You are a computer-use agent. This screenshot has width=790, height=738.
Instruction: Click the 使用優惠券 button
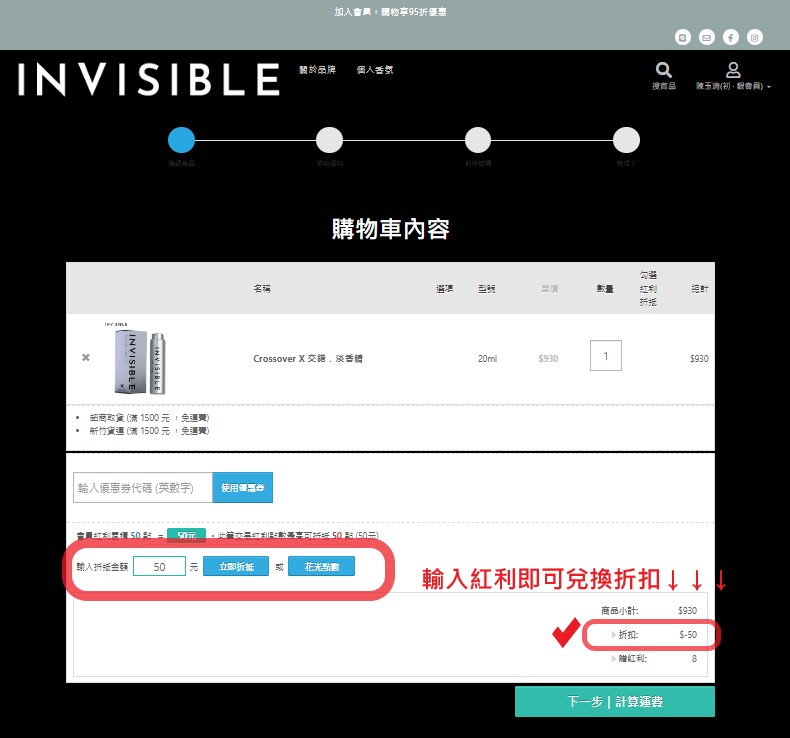tap(243, 488)
